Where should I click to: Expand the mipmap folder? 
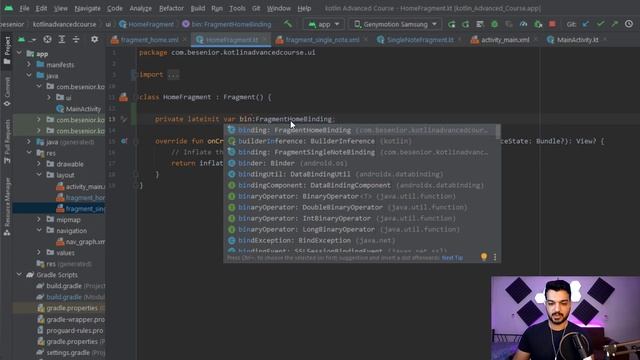(39, 219)
